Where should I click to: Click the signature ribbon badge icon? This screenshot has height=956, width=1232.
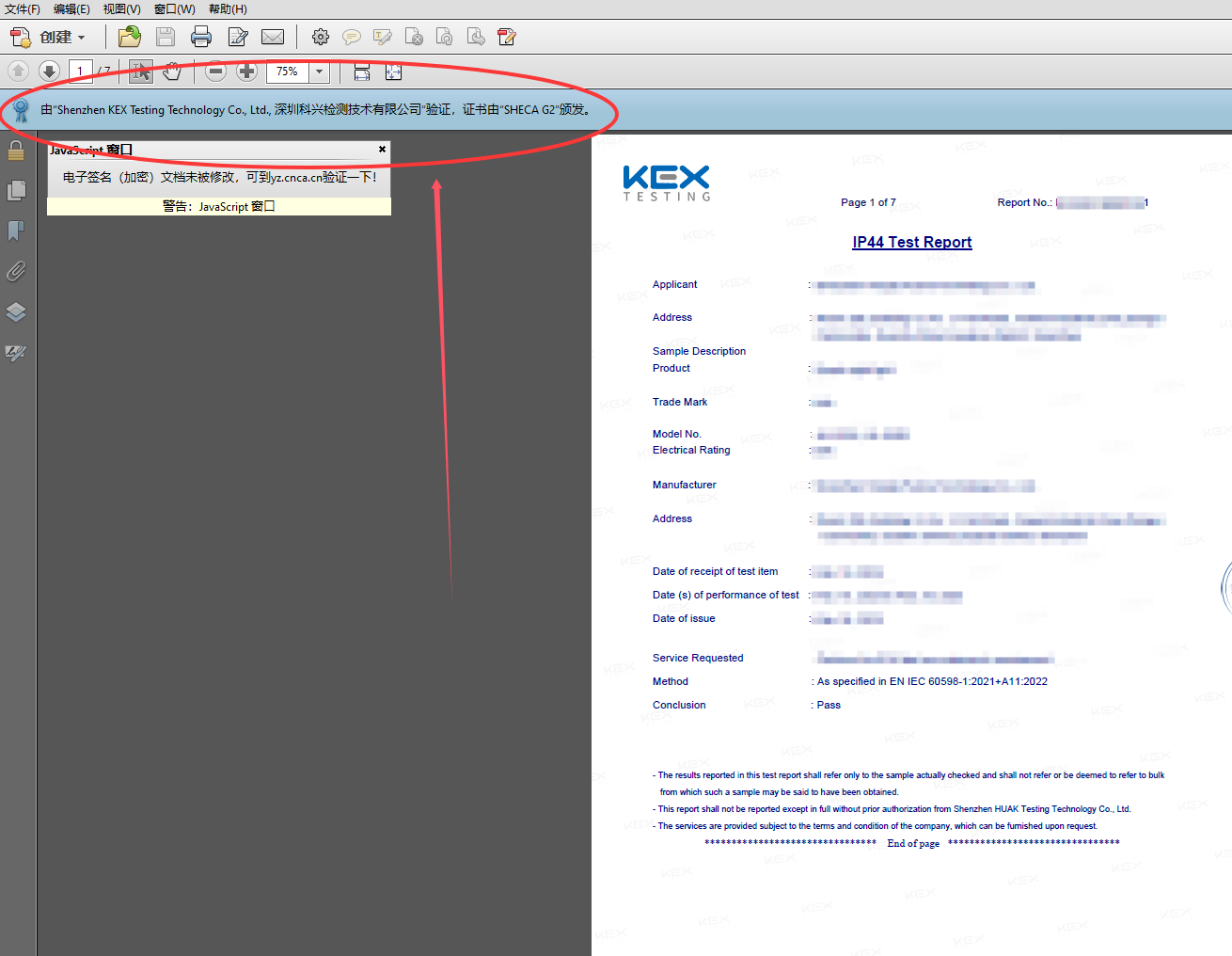coord(21,110)
